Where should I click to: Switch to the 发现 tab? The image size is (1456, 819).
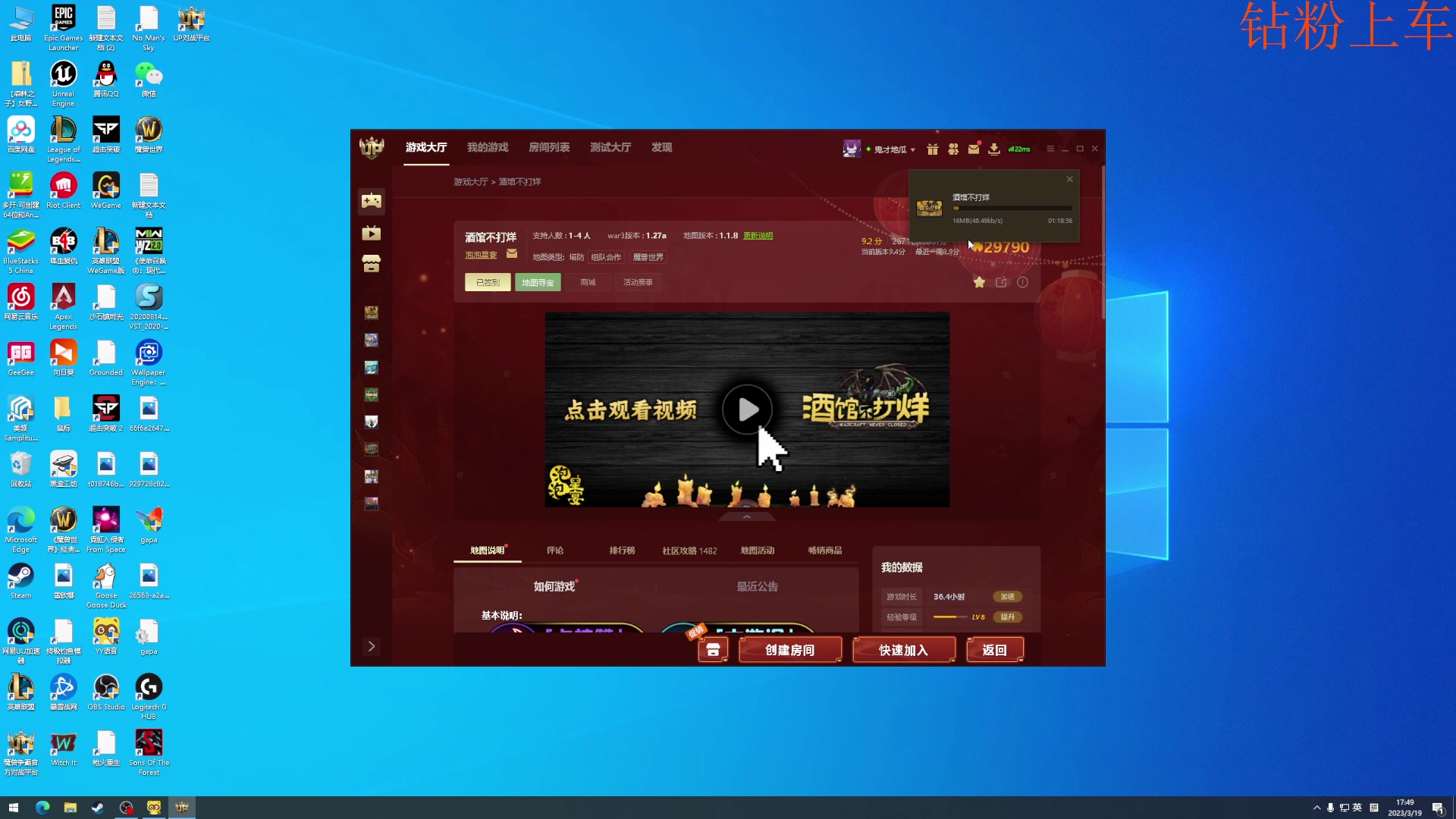662,147
